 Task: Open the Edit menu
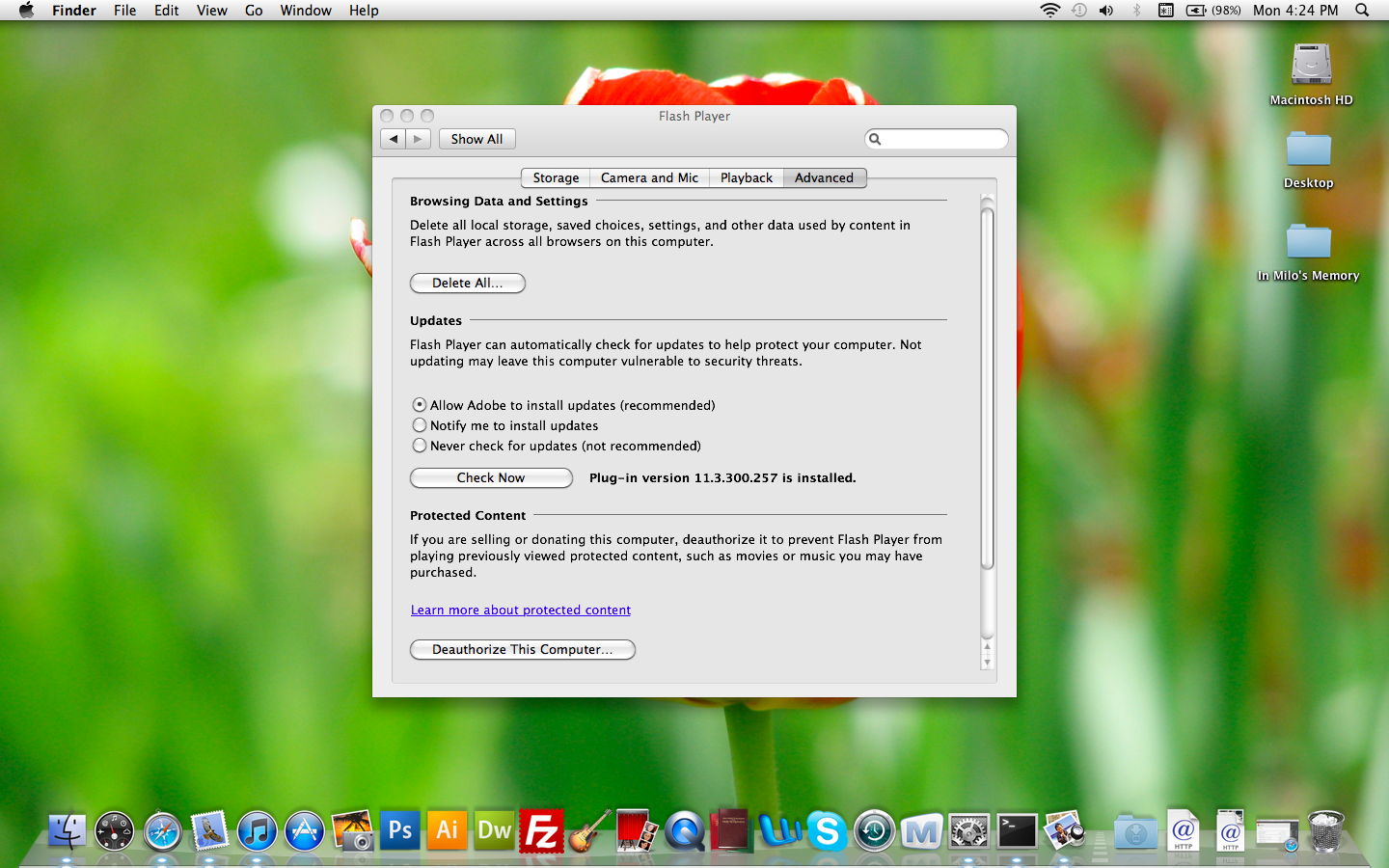[x=166, y=10]
